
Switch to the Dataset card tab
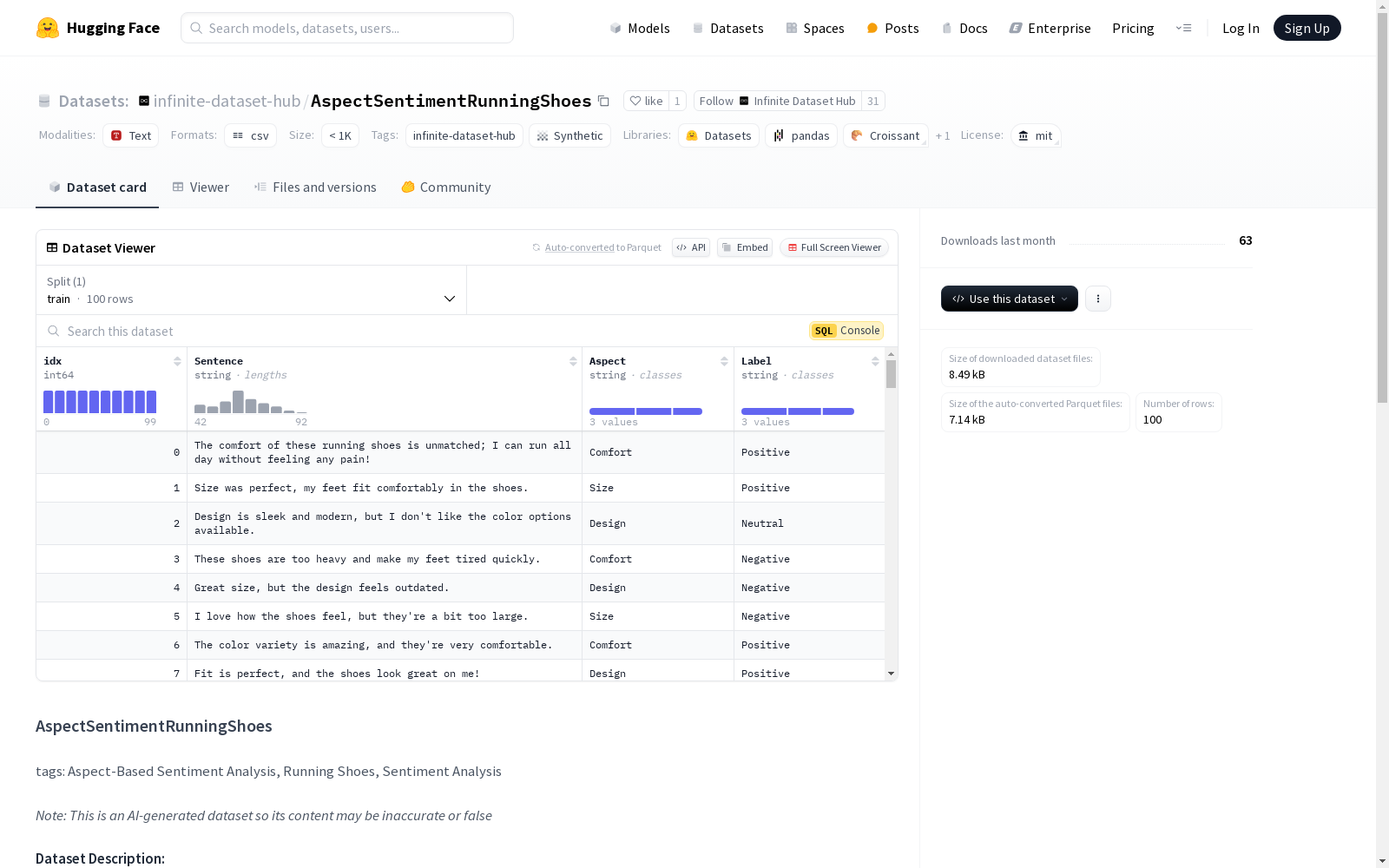pyautogui.click(x=97, y=187)
